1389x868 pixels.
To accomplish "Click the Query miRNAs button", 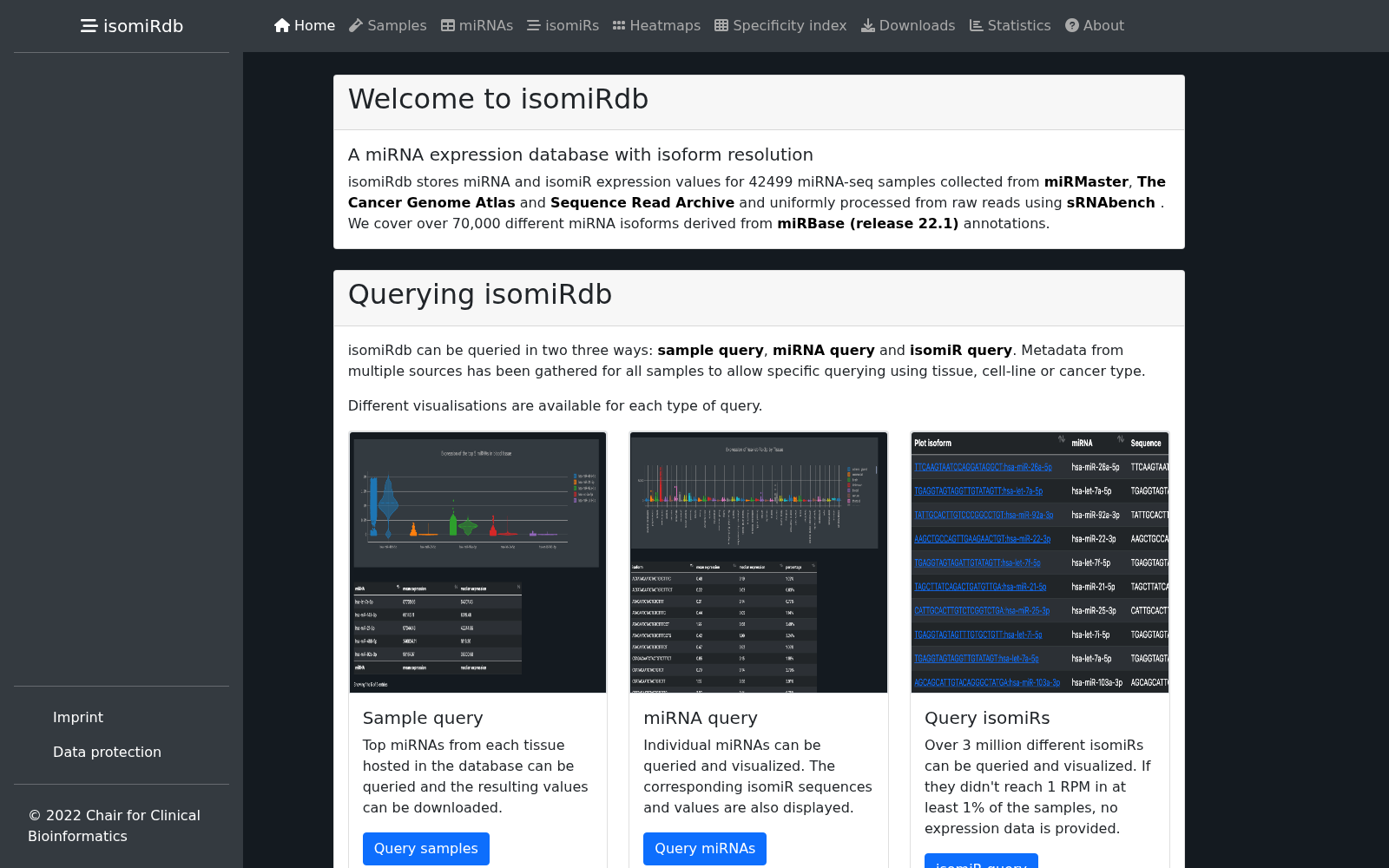I will 705,848.
